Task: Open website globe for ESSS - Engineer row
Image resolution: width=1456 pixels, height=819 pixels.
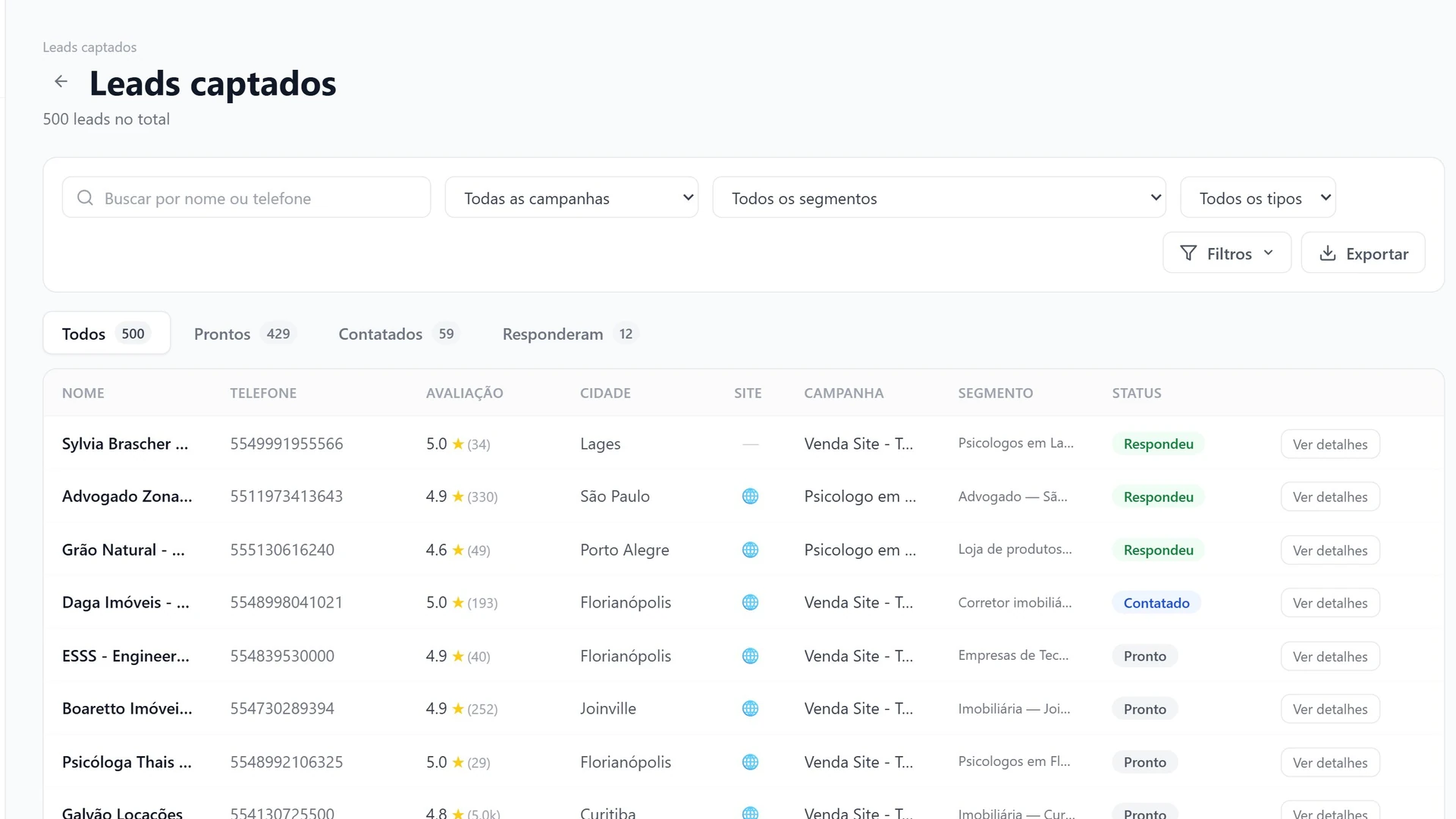Action: [x=750, y=656]
